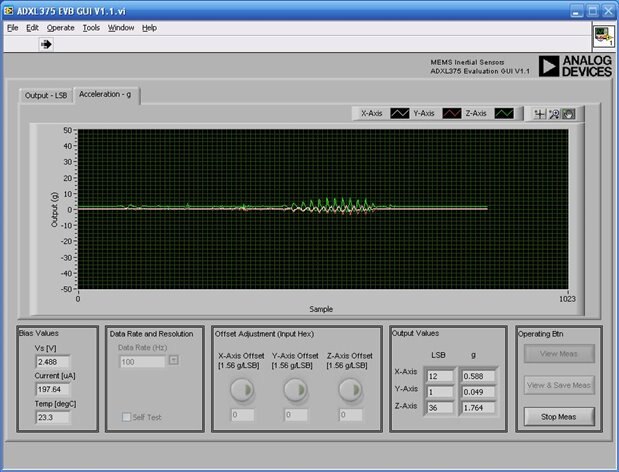The image size is (619, 472).
Task: Click the VI icon in top-right corner
Action: [x=603, y=36]
